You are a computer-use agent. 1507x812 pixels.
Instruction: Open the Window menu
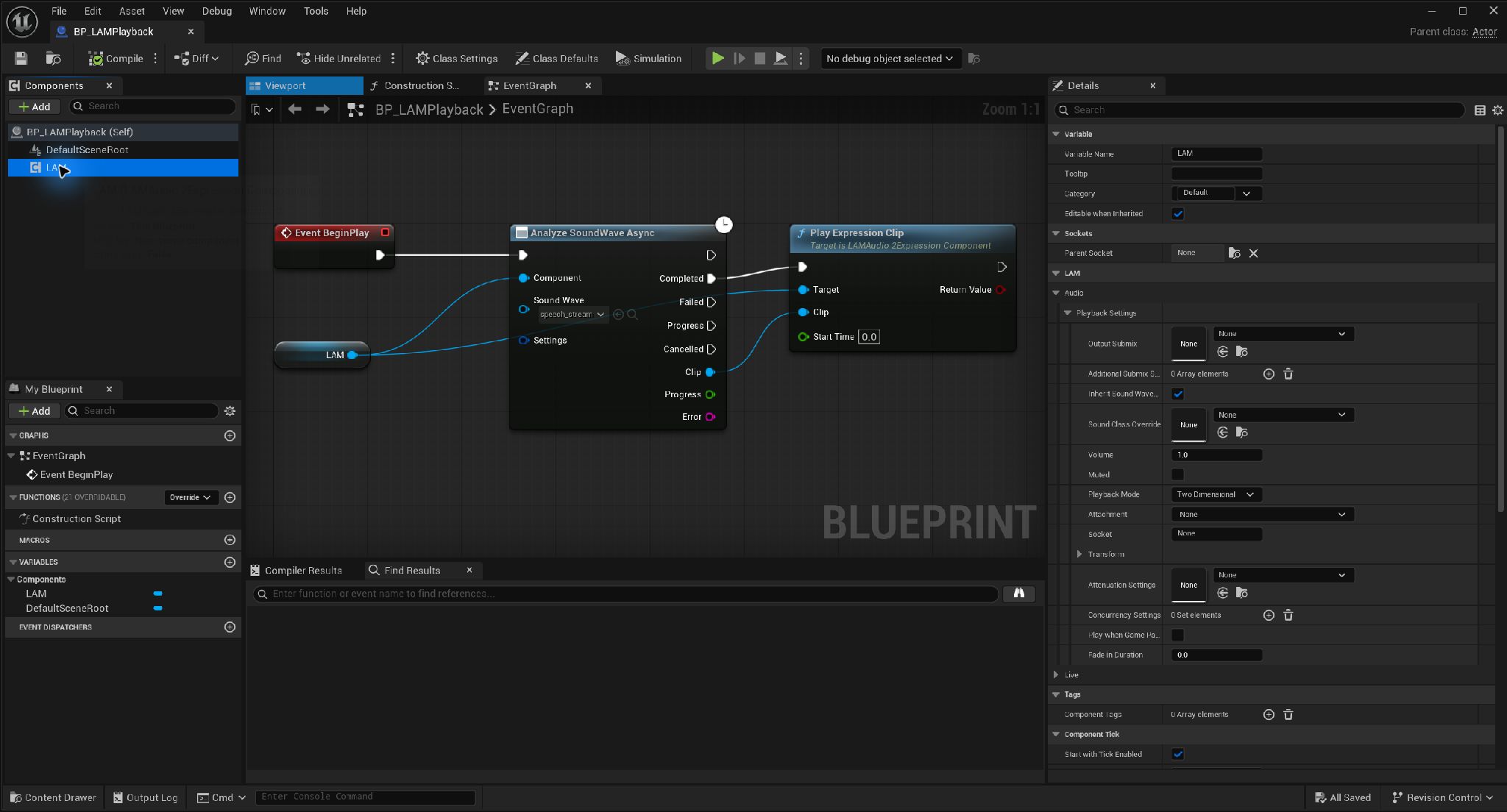click(x=267, y=11)
